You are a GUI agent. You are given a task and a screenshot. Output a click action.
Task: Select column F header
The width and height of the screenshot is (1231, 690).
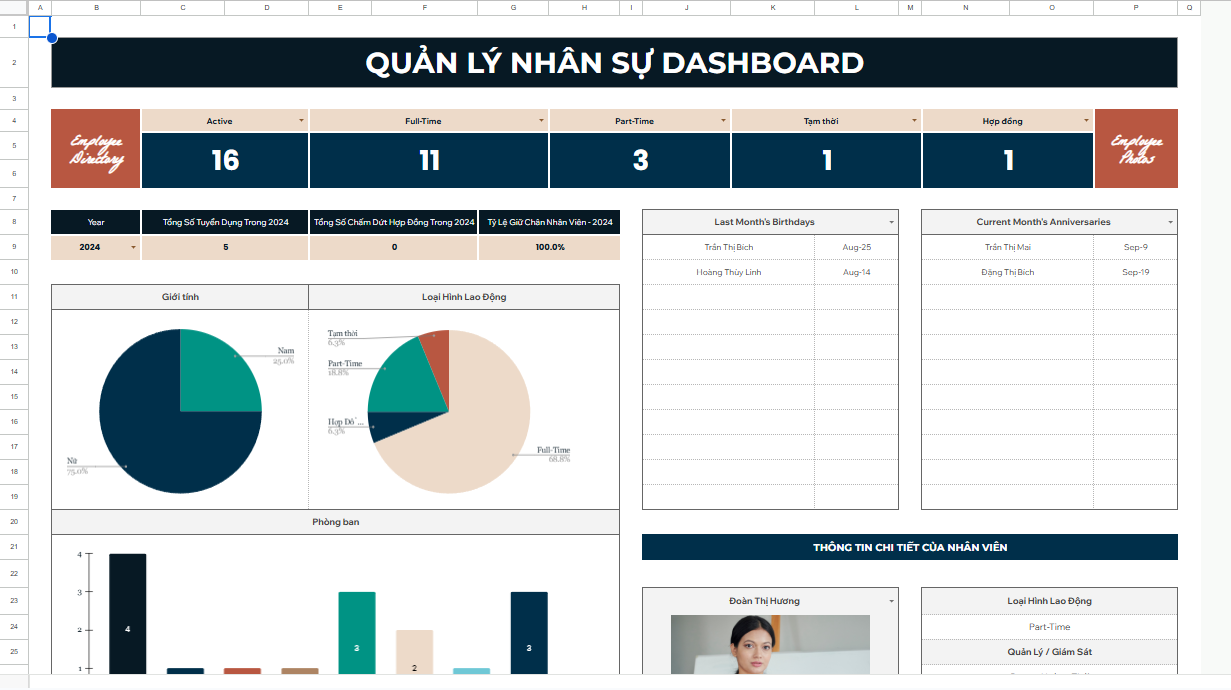point(424,7)
